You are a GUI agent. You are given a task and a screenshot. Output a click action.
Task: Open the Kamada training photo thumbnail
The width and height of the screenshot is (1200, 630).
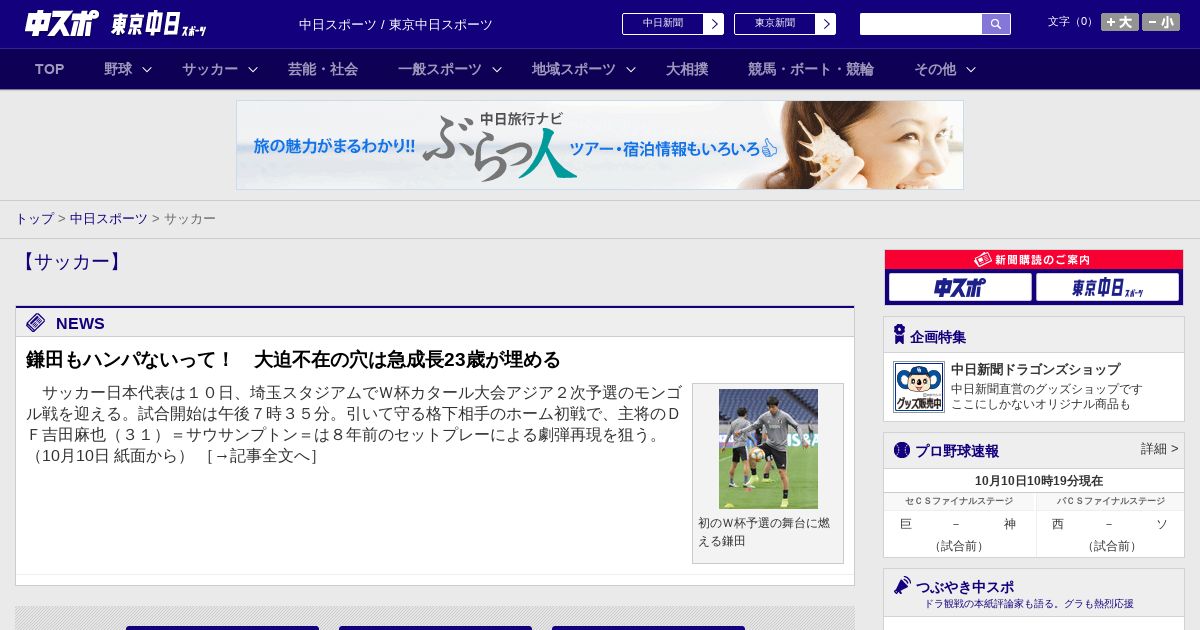(x=768, y=449)
